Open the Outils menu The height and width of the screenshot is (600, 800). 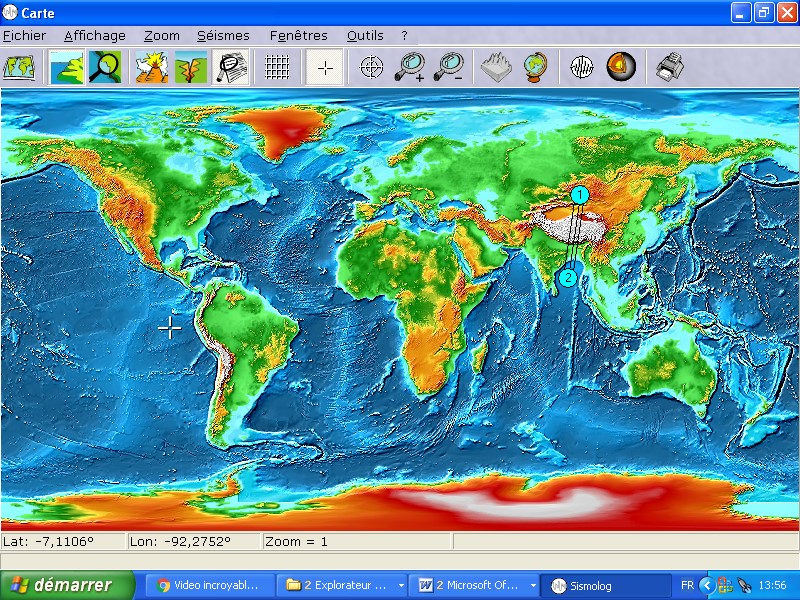[x=365, y=36]
